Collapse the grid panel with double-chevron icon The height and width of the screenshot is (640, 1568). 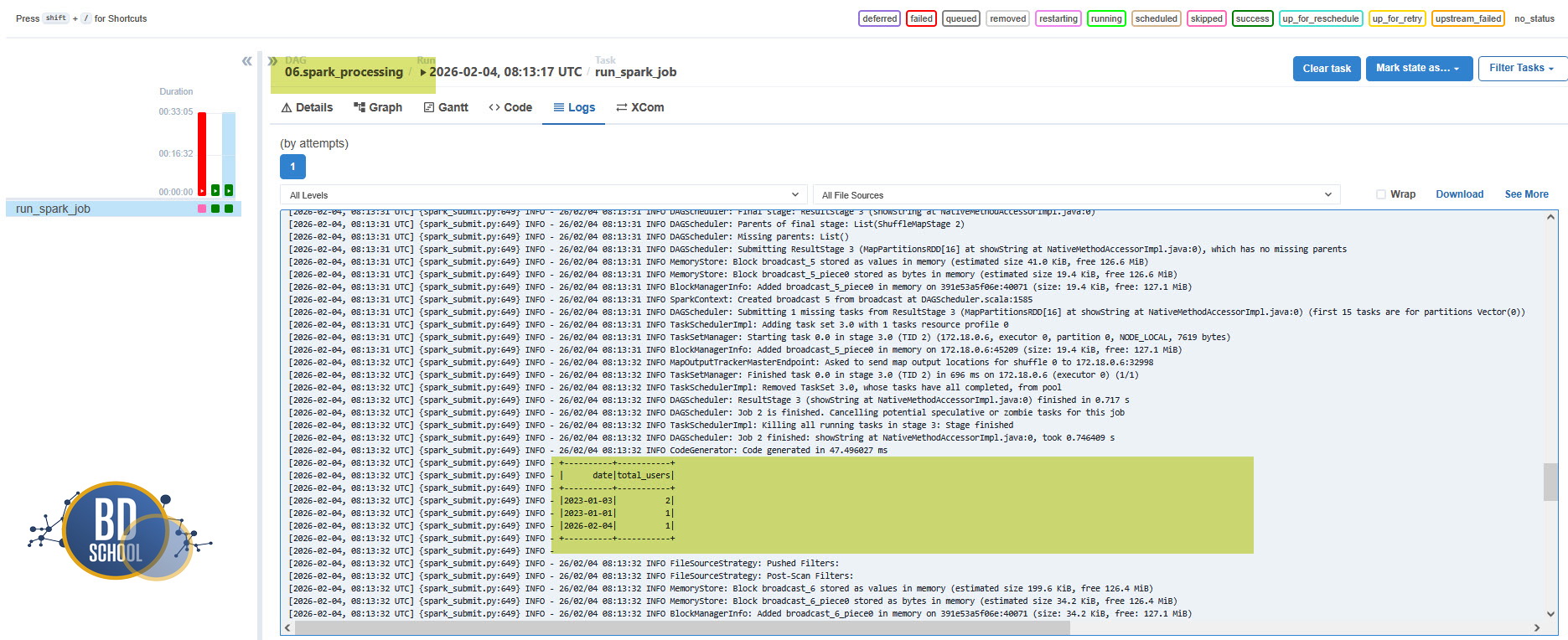pyautogui.click(x=246, y=61)
